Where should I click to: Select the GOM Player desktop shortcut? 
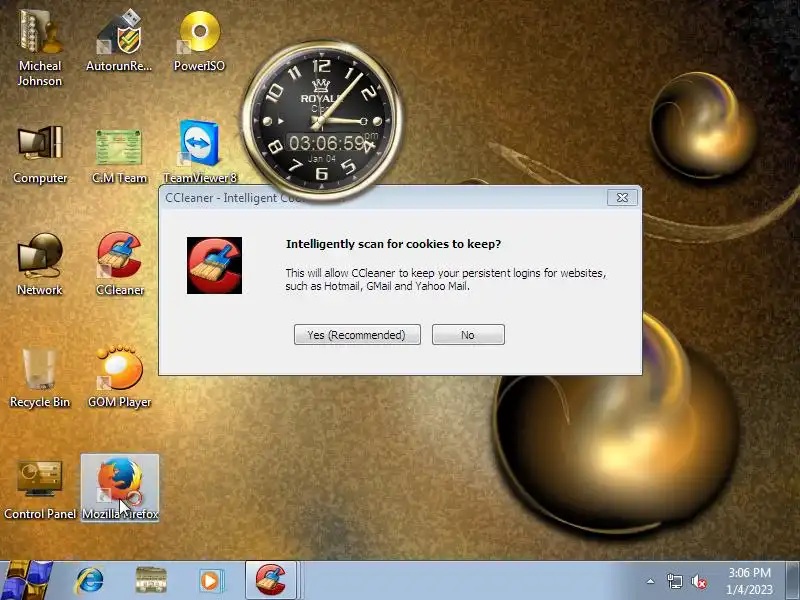tap(119, 377)
